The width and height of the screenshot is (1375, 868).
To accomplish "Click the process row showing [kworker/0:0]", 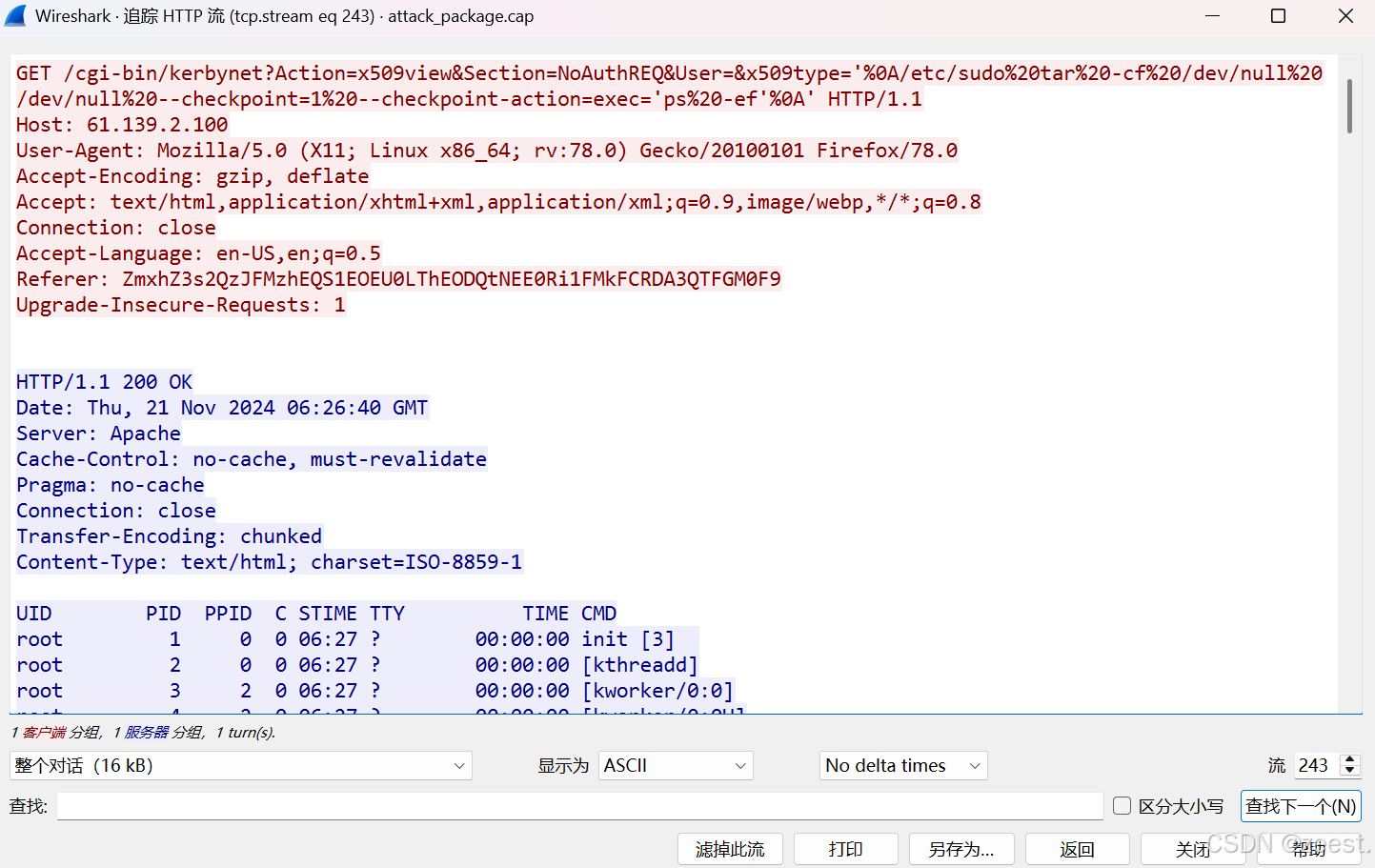I will click(x=374, y=691).
